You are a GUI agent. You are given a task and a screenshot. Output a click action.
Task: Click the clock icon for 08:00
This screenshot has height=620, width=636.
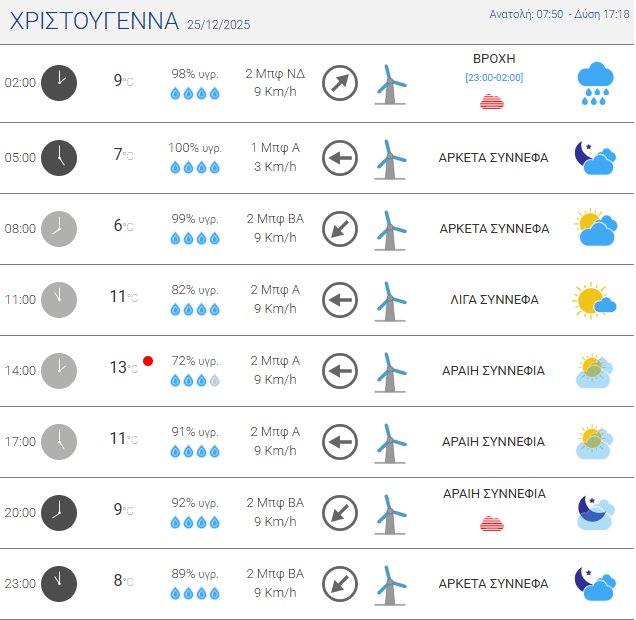59,229
